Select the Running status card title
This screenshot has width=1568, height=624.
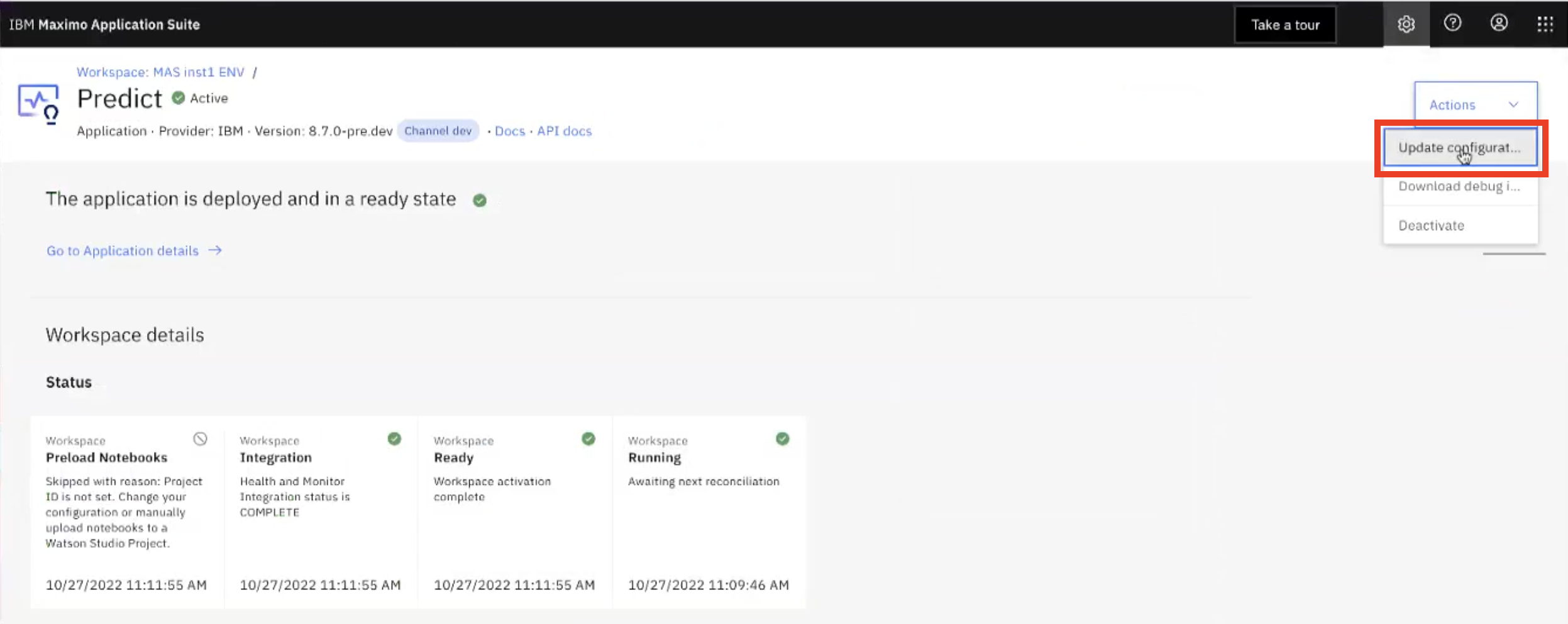[x=654, y=457]
